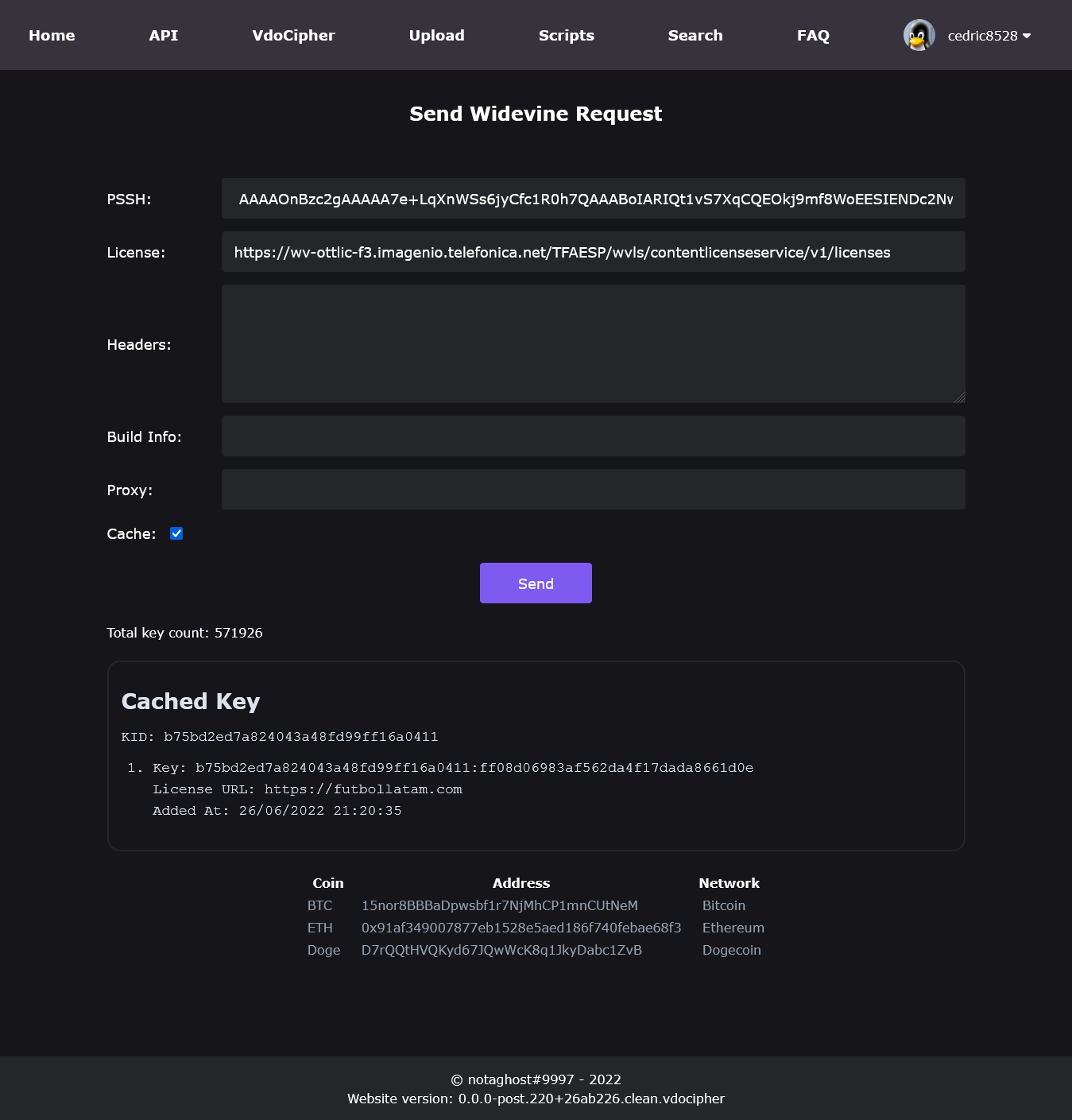Expand the cedric8528 account dropdown
The image size is (1072, 1120).
pyautogui.click(x=989, y=36)
